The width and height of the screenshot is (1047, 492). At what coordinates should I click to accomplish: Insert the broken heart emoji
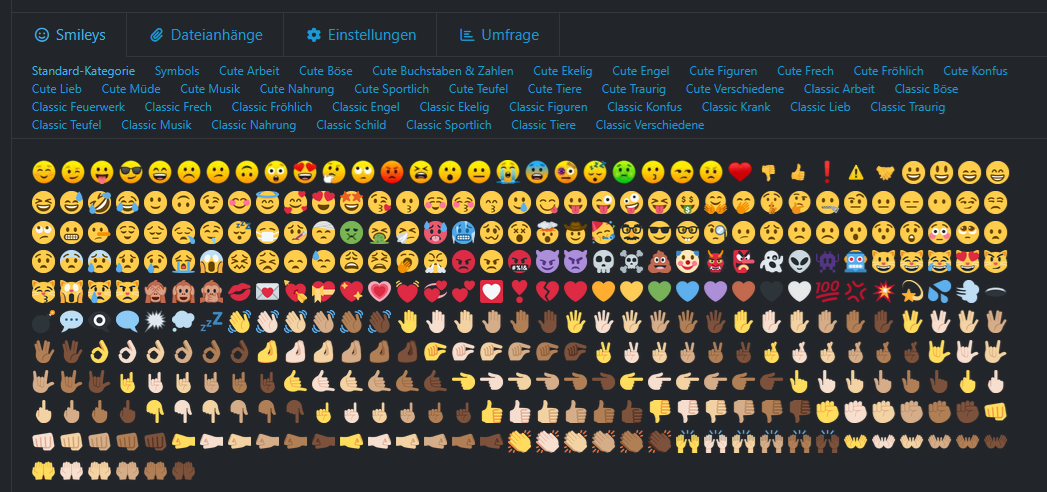546,292
